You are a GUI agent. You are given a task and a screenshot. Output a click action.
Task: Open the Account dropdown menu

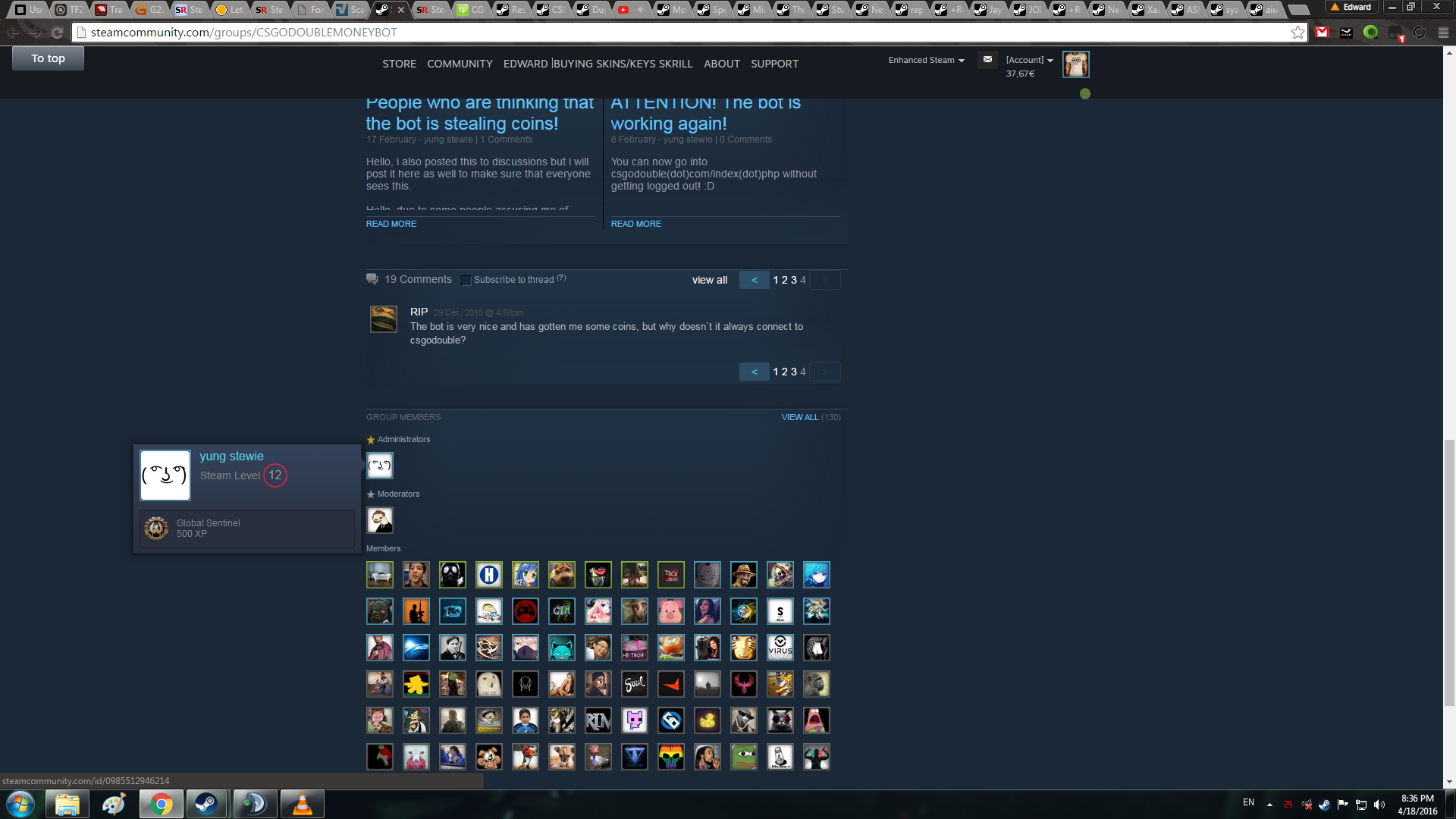1029,60
